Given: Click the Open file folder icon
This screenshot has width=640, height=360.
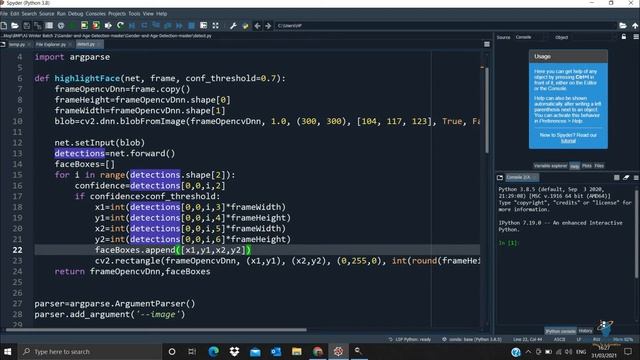Looking at the screenshot, I should [x=15, y=25].
